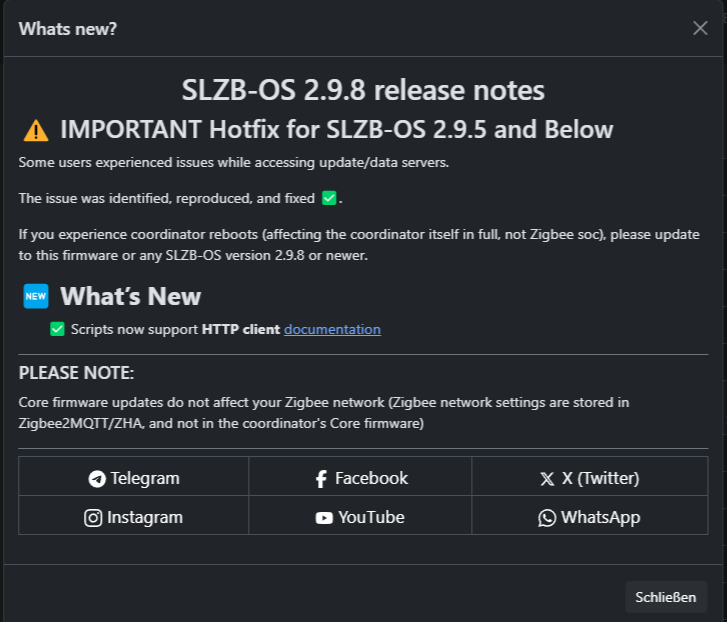The height and width of the screenshot is (622, 727).
Task: Click the Facebook 'f' logo icon
Action: point(321,479)
